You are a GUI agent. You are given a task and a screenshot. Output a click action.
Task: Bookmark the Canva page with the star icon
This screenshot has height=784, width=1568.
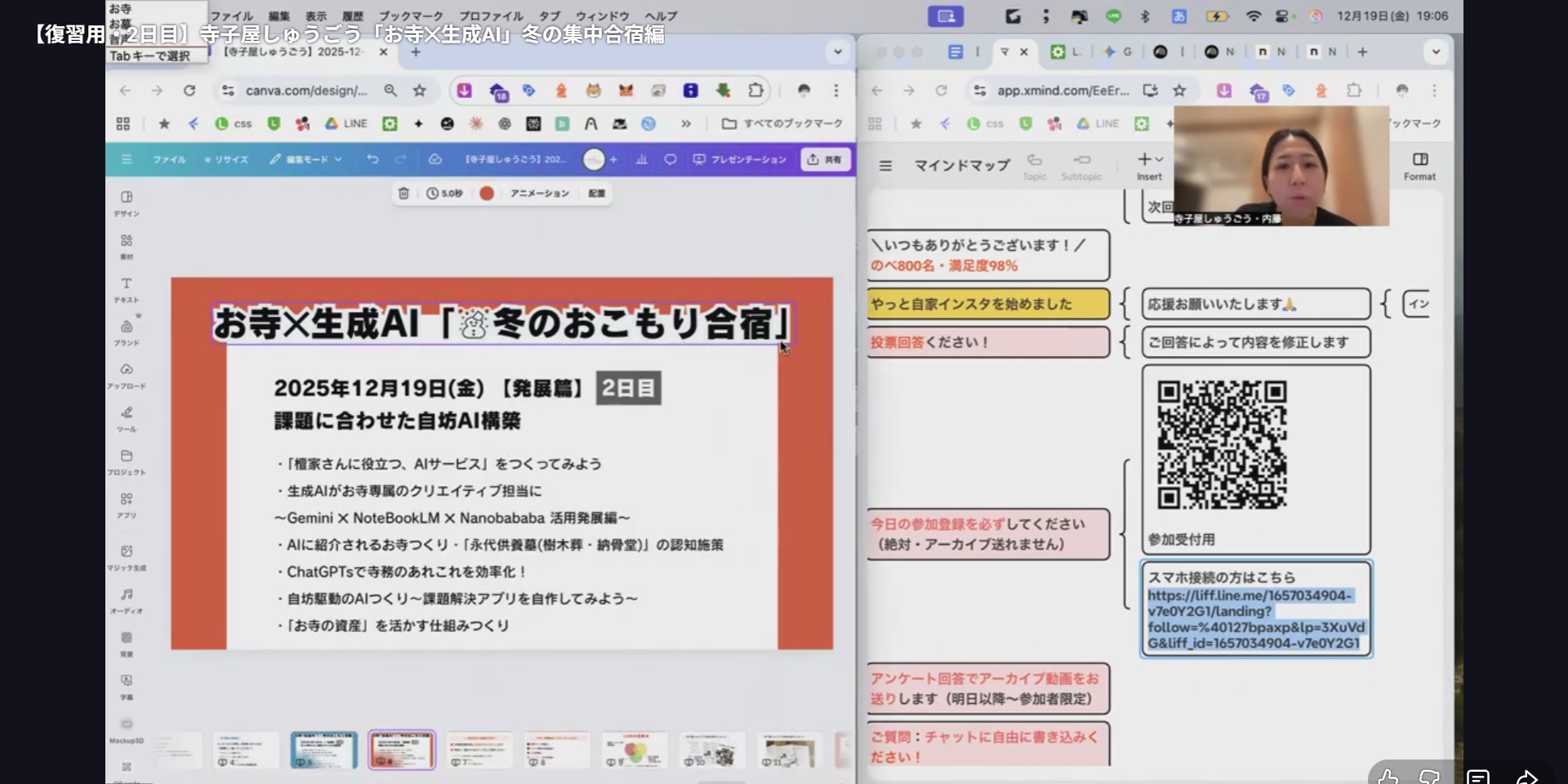pos(420,91)
